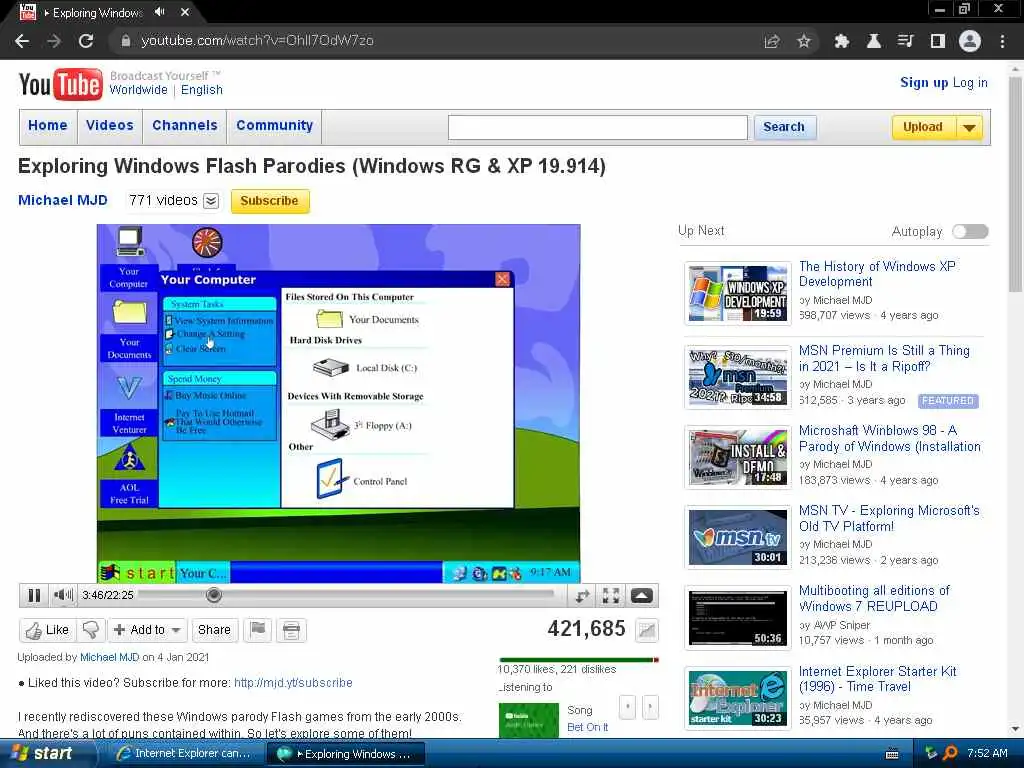
Task: Go back with browser back arrow
Action: point(22,41)
